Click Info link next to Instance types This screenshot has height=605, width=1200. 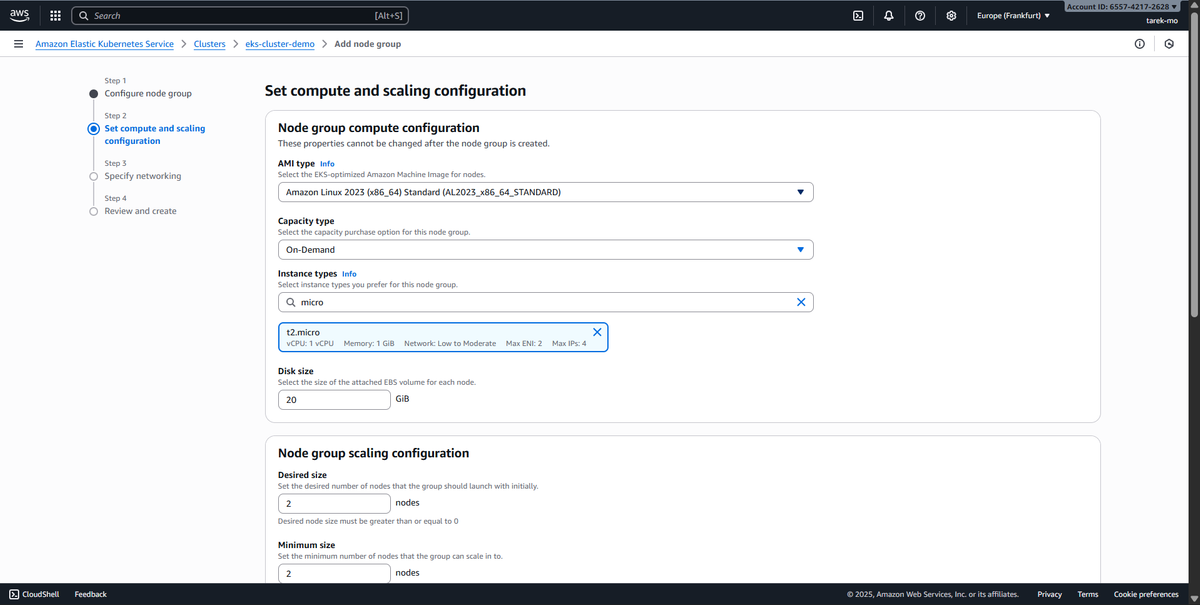349,273
